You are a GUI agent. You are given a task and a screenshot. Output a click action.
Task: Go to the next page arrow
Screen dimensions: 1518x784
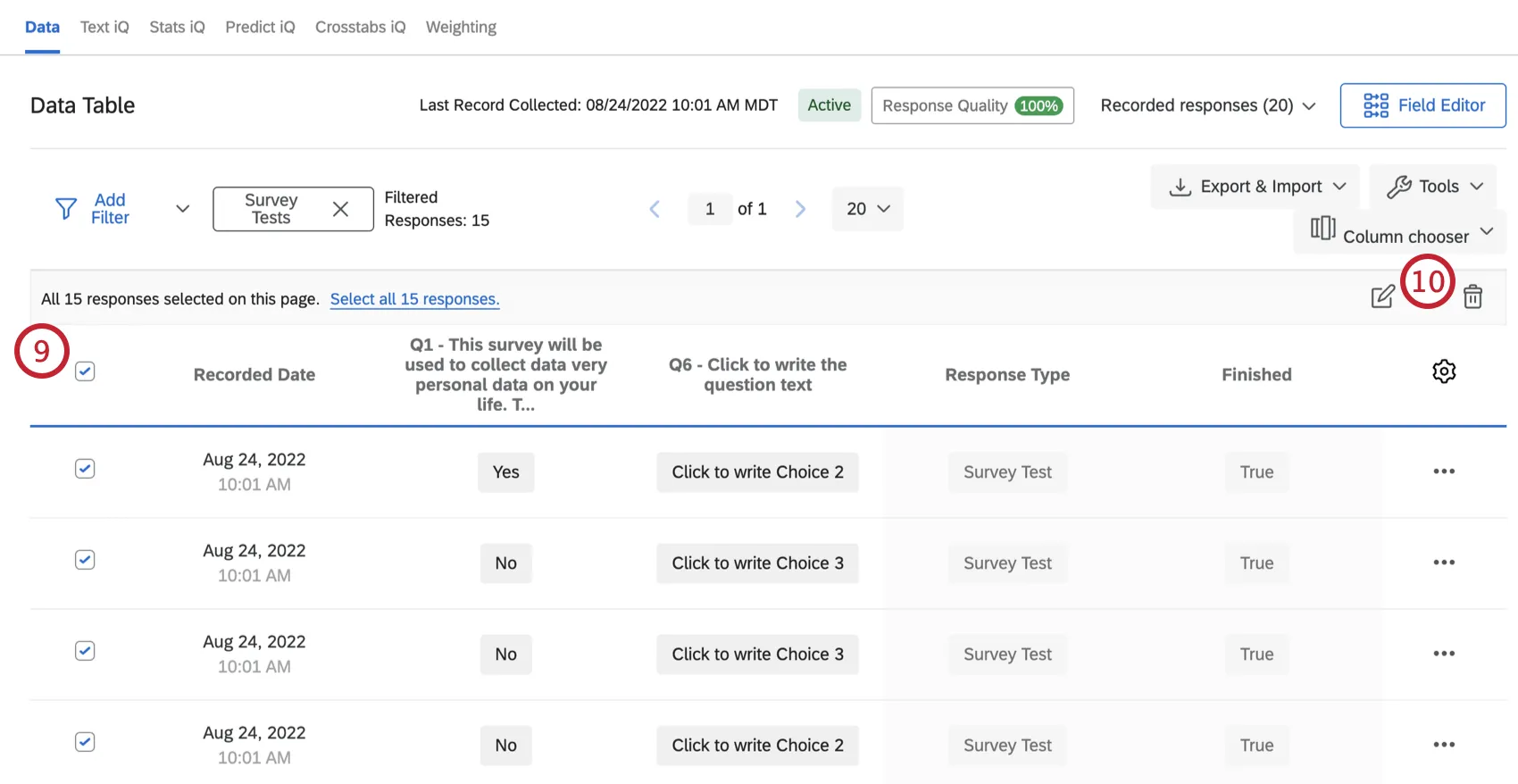tap(800, 209)
